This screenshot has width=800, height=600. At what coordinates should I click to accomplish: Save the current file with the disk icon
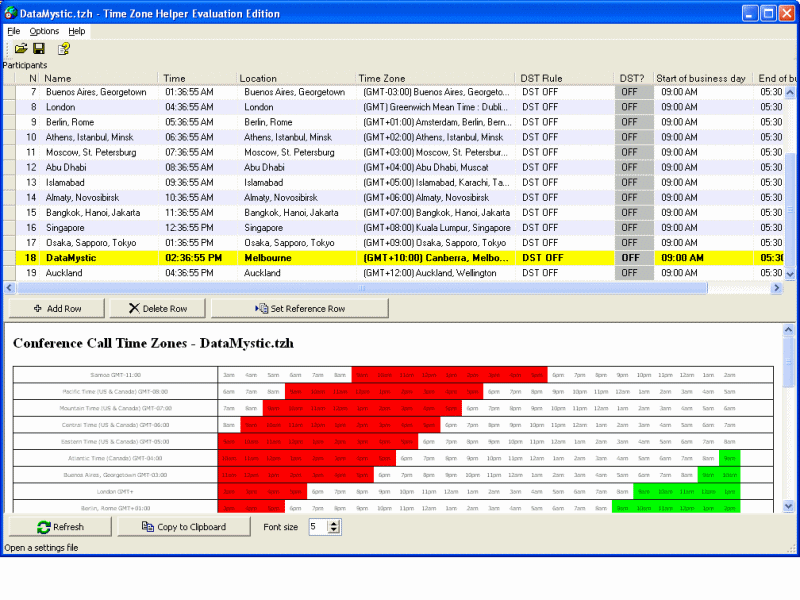coord(38,48)
